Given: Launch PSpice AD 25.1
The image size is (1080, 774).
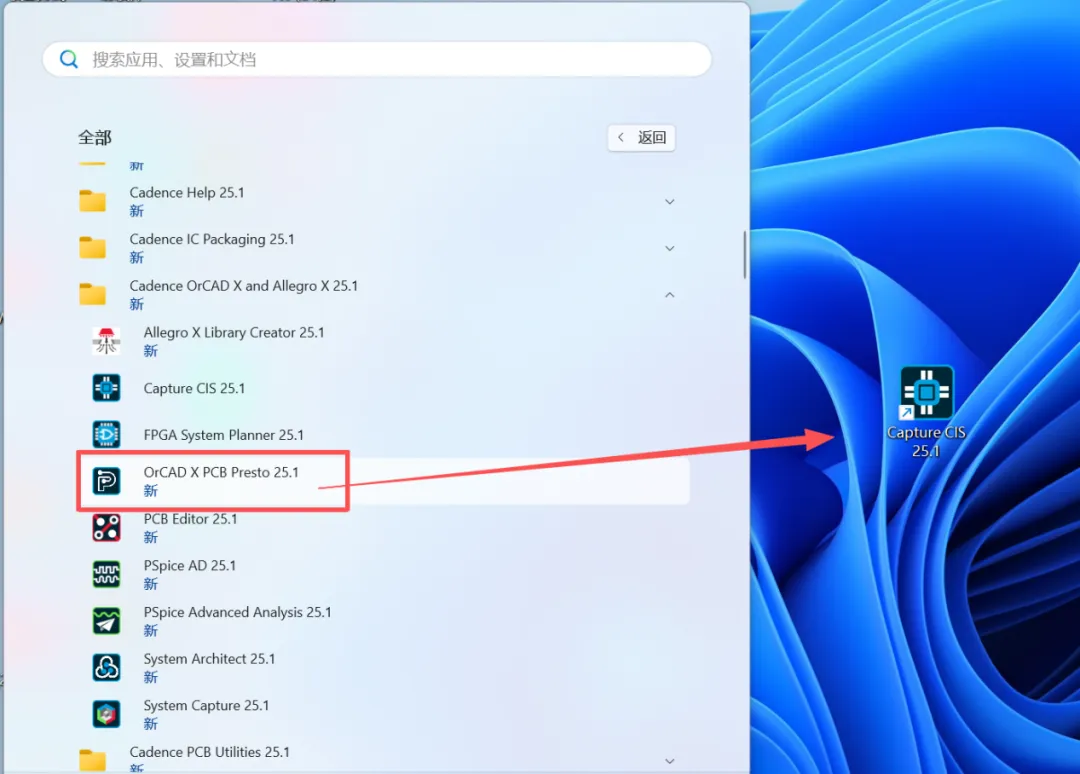Looking at the screenshot, I should (x=382, y=574).
